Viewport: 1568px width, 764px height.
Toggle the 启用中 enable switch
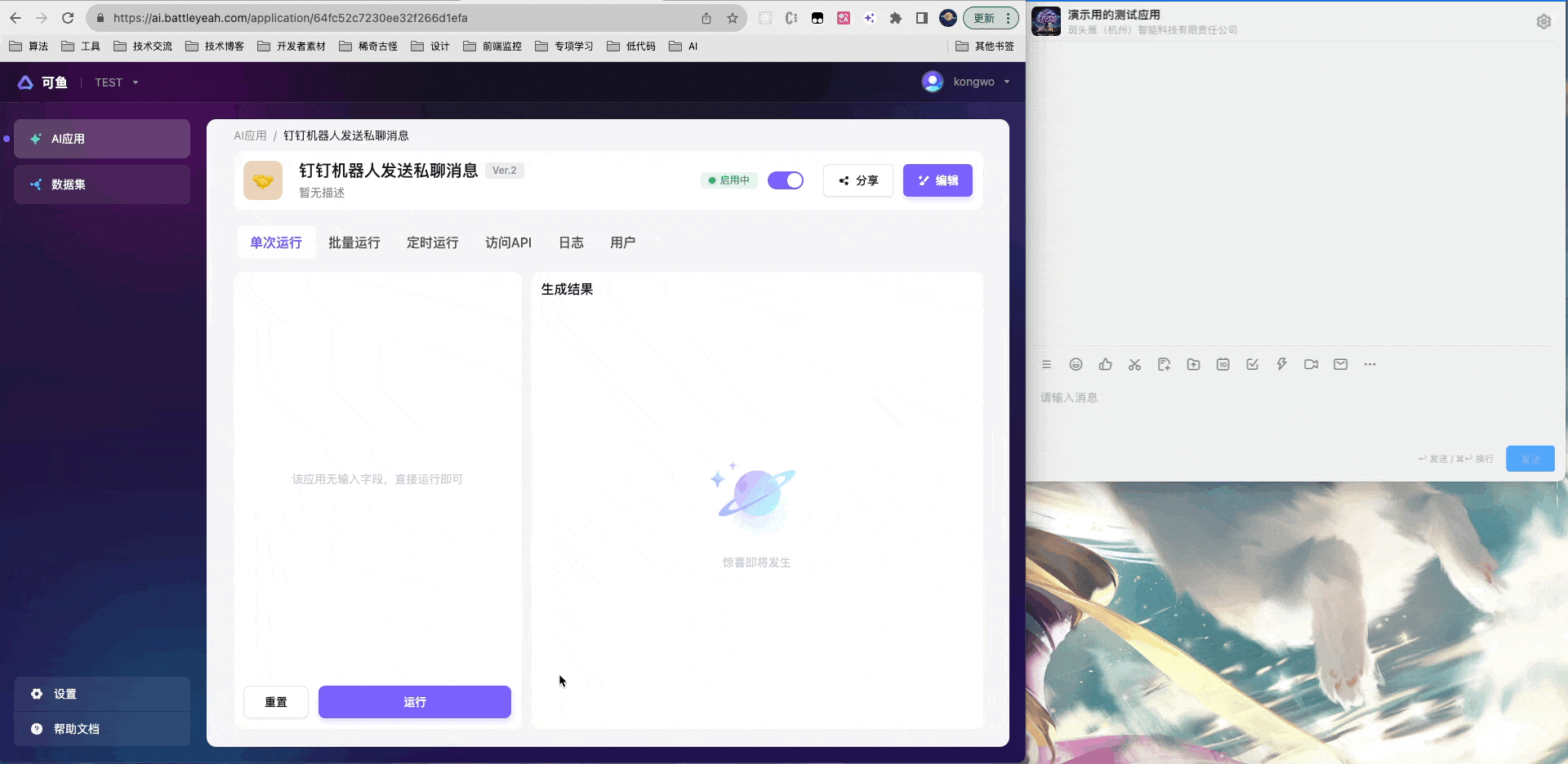click(786, 180)
